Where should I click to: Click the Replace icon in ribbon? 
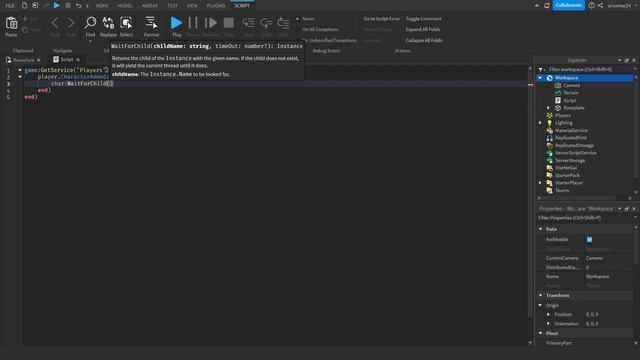click(x=108, y=23)
